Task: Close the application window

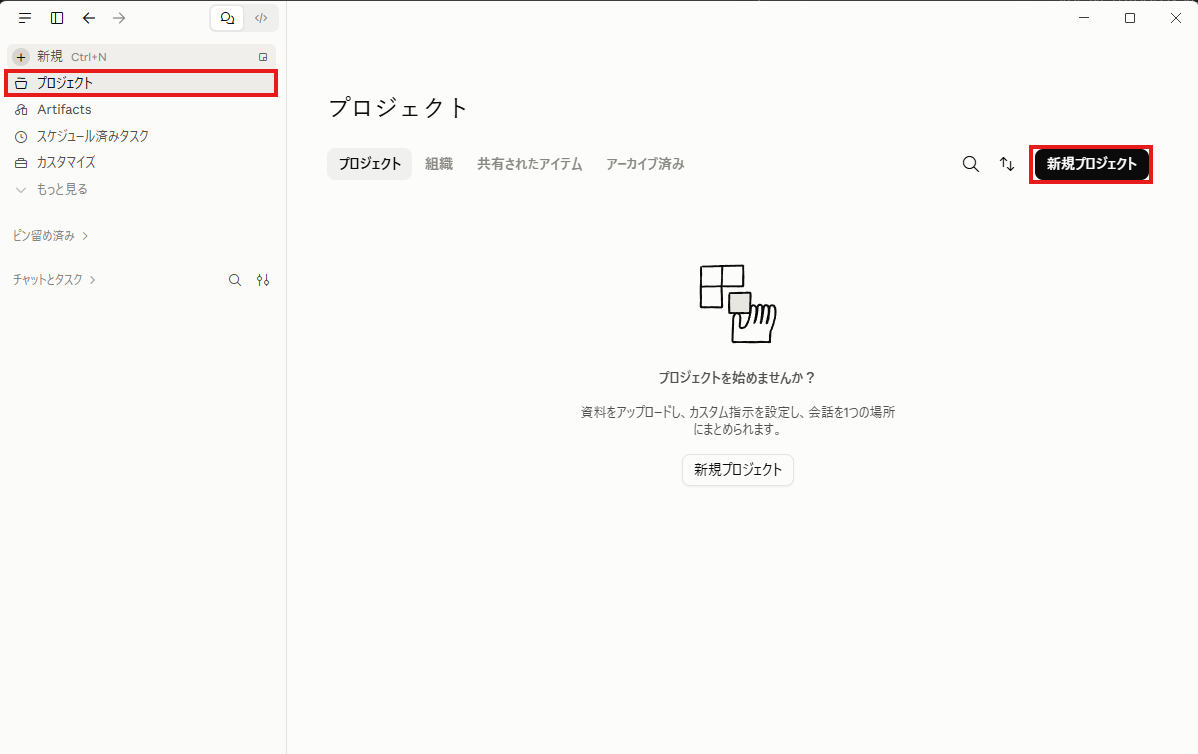Action: coord(1176,18)
